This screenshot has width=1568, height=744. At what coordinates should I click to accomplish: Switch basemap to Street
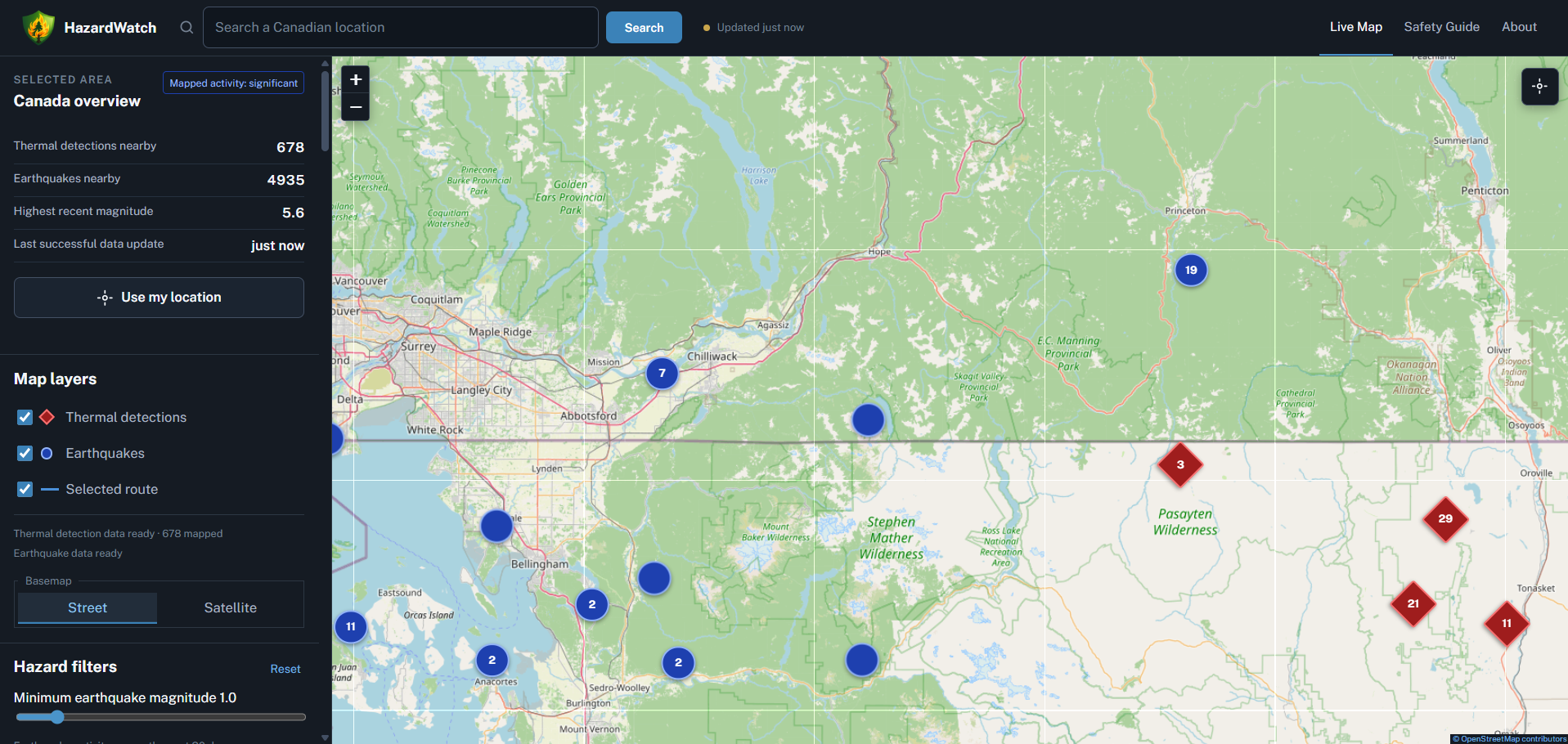point(88,607)
